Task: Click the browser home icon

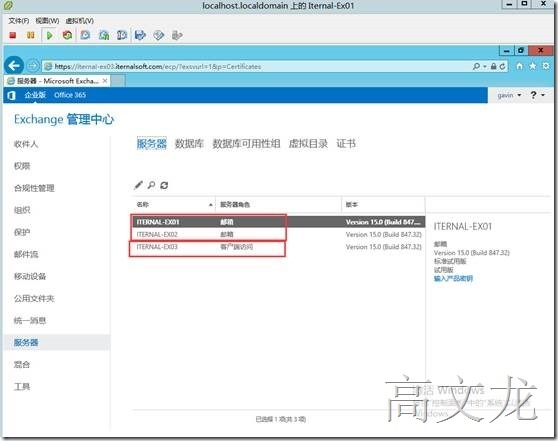Action: (x=520, y=66)
